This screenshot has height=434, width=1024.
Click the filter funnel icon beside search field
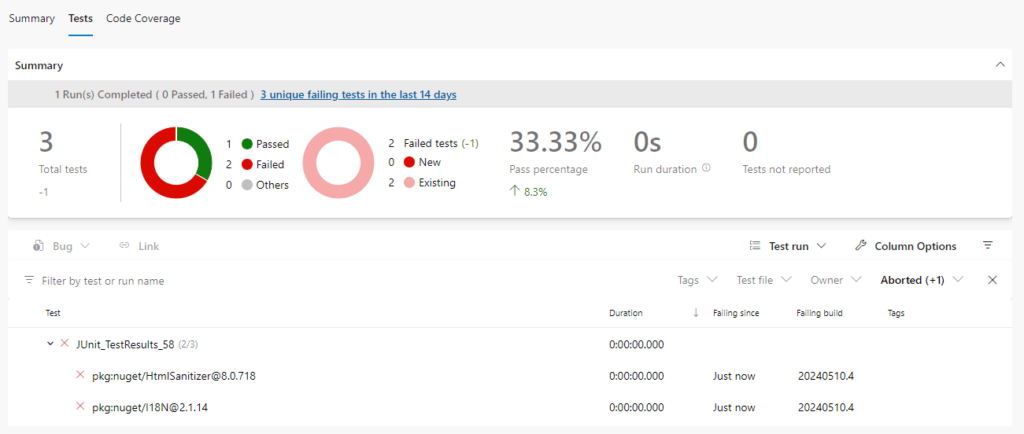pos(29,280)
